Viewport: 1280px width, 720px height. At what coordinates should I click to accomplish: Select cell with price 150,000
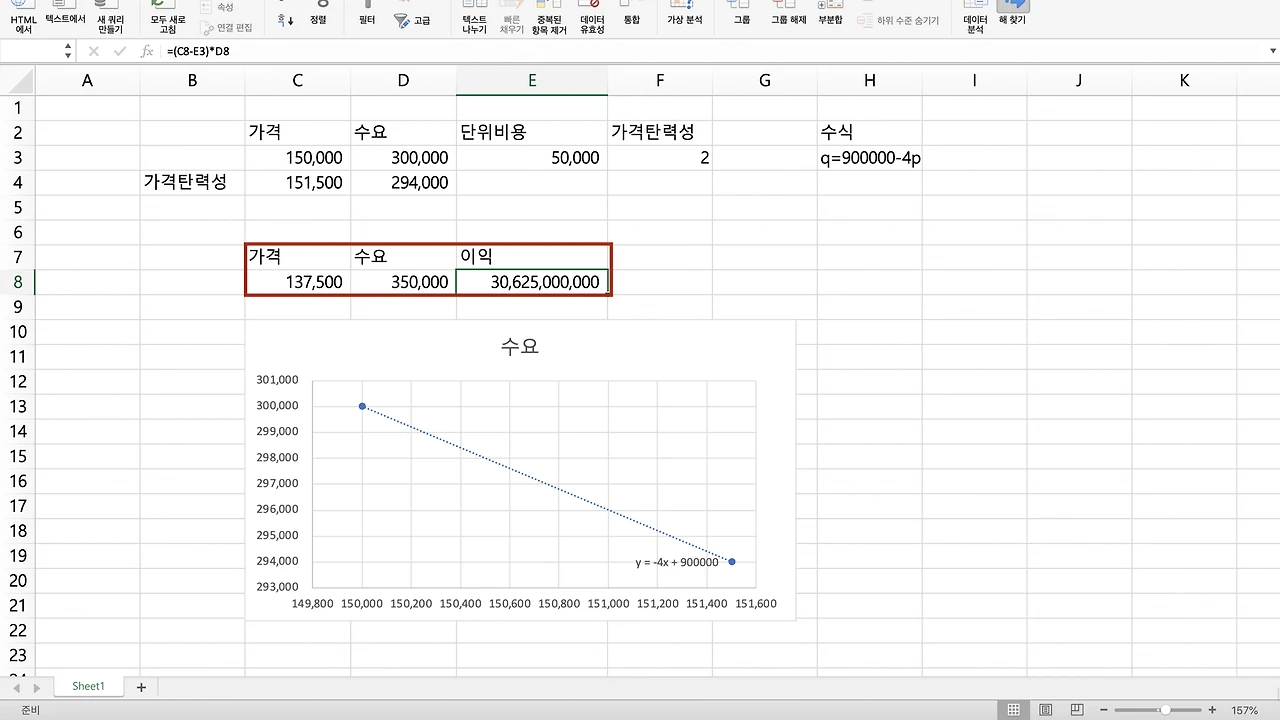click(298, 158)
